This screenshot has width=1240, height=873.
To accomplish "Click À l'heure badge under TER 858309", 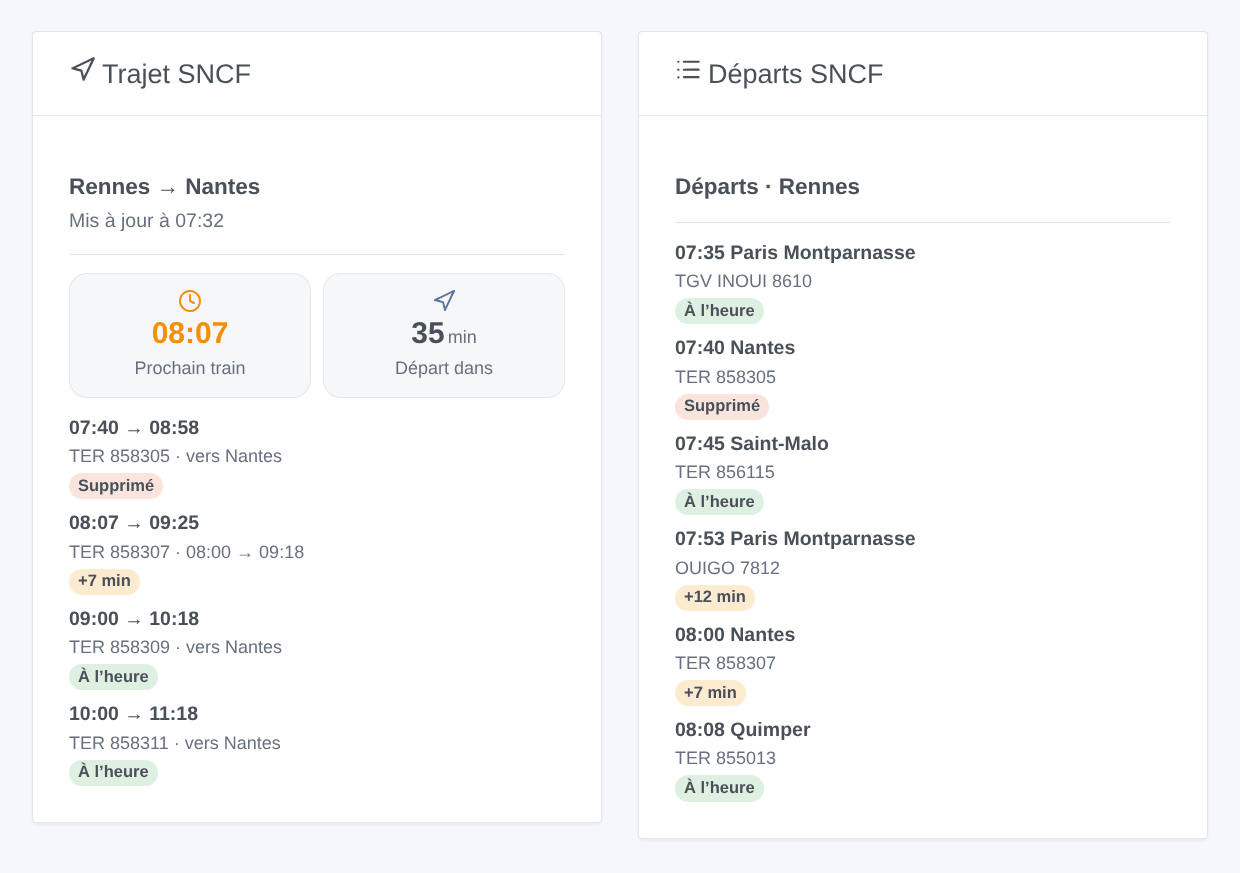I will (x=113, y=677).
